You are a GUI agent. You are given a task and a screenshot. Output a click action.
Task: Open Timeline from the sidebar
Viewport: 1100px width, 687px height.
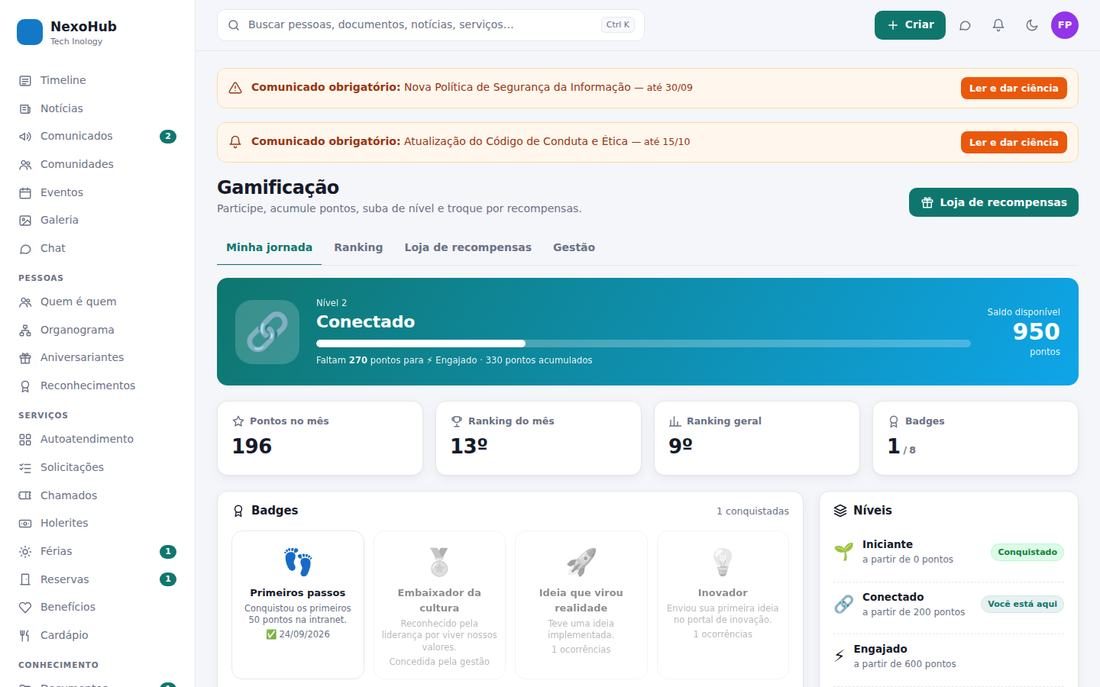pos(97,80)
